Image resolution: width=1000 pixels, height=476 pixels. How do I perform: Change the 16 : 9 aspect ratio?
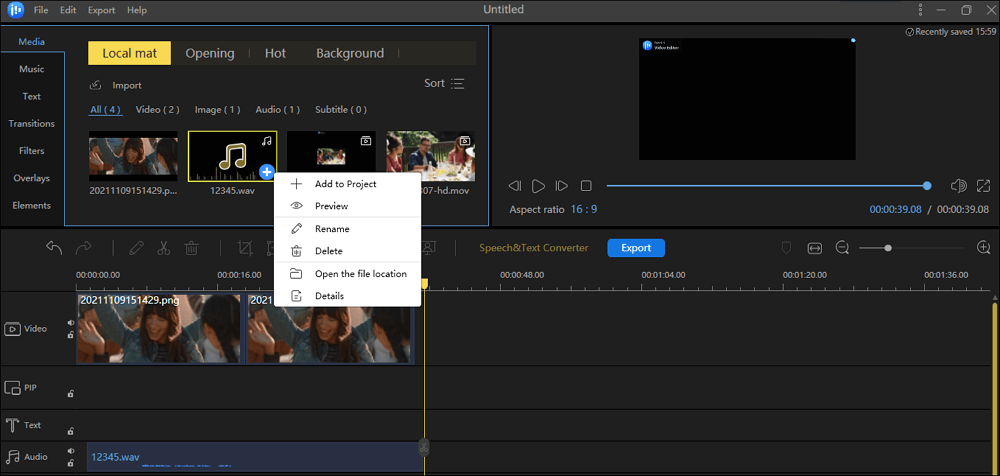tap(585, 210)
